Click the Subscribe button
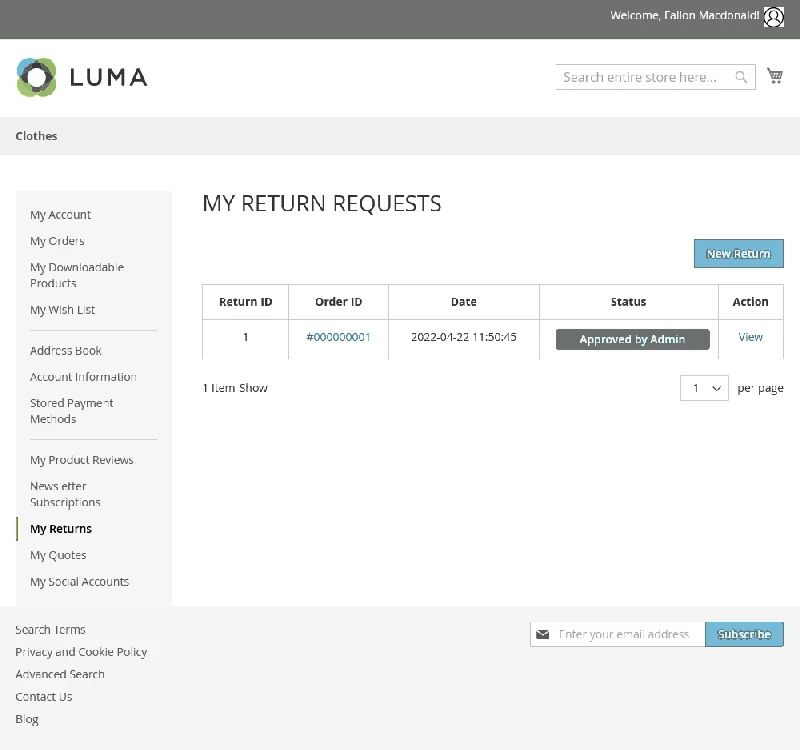This screenshot has height=750, width=800. point(744,634)
